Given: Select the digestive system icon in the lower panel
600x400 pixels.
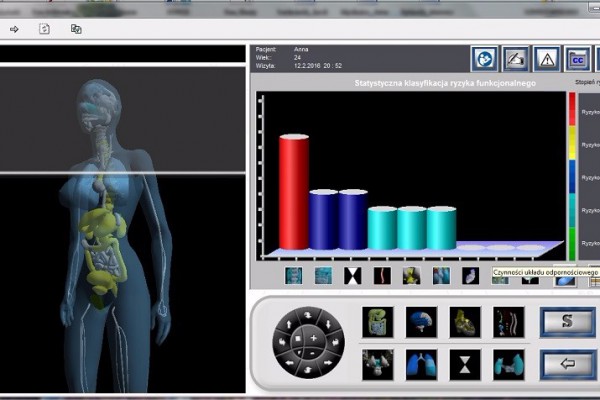Looking at the screenshot, I should [376, 321].
